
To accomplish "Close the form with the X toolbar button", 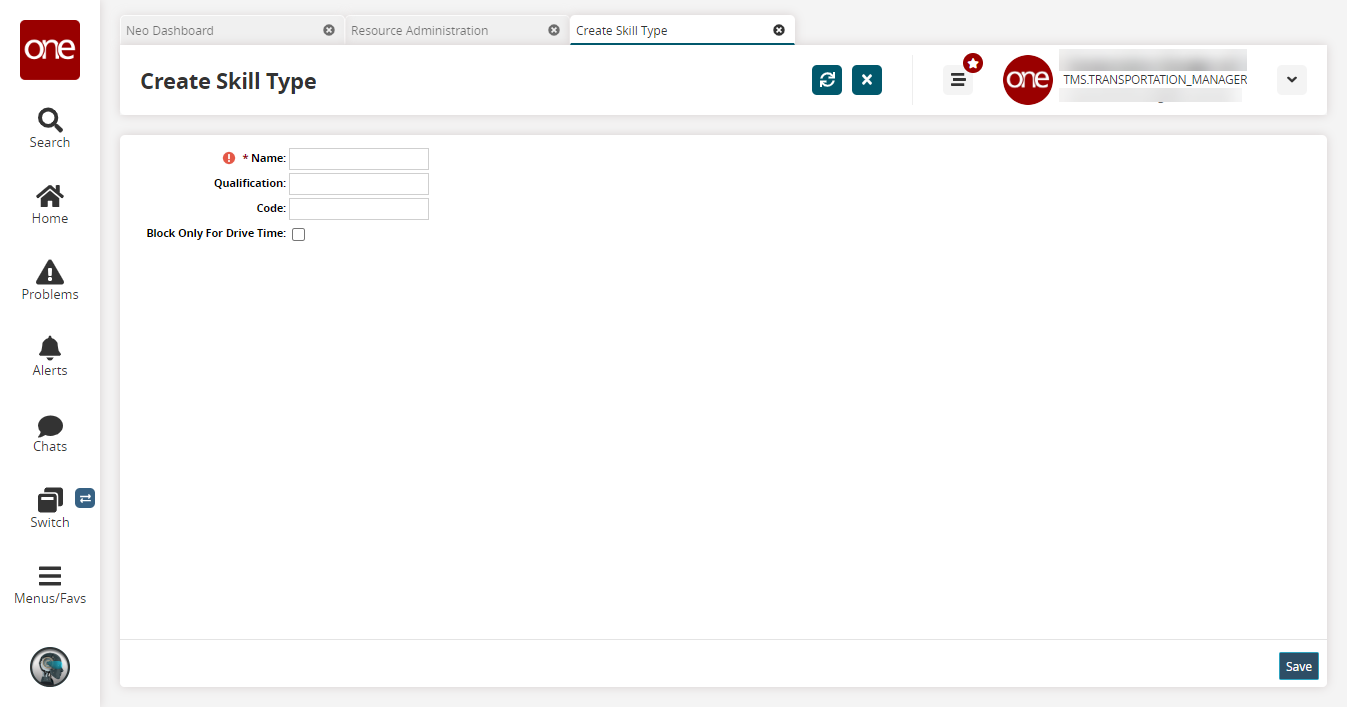I will click(x=867, y=80).
